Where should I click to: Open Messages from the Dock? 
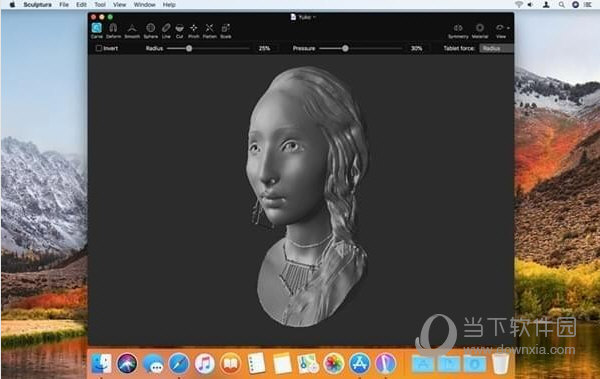[153, 363]
